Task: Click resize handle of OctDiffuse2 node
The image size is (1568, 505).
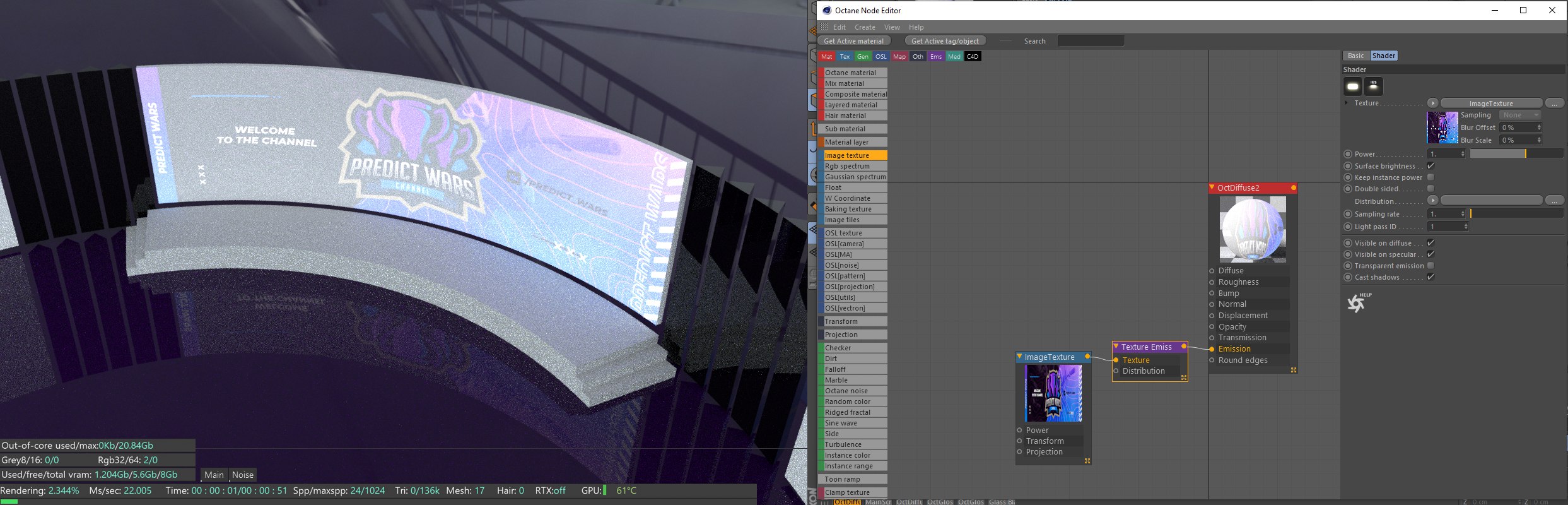Action: (1294, 370)
